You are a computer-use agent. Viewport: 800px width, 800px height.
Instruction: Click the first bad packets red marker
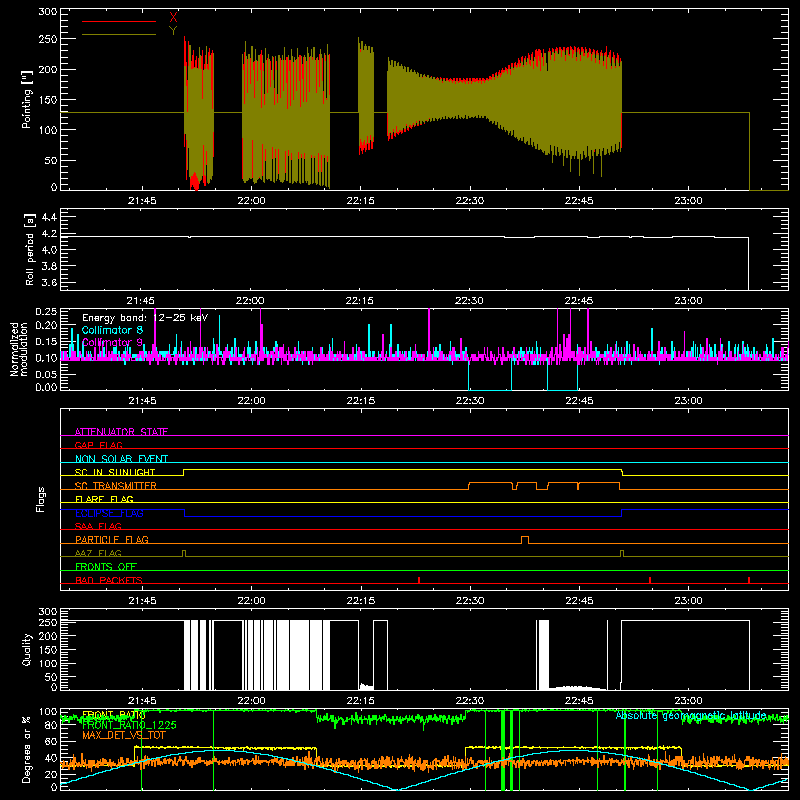pyautogui.click(x=419, y=580)
